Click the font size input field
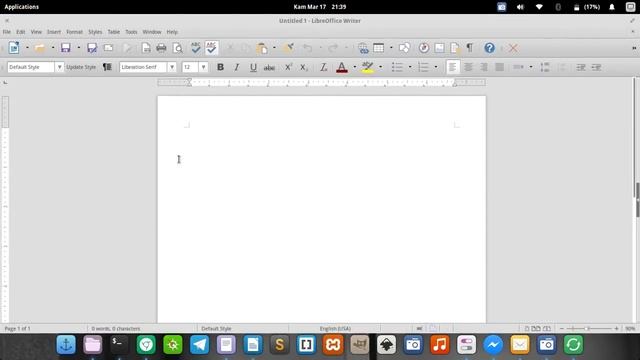The width and height of the screenshot is (640, 360). (x=191, y=67)
